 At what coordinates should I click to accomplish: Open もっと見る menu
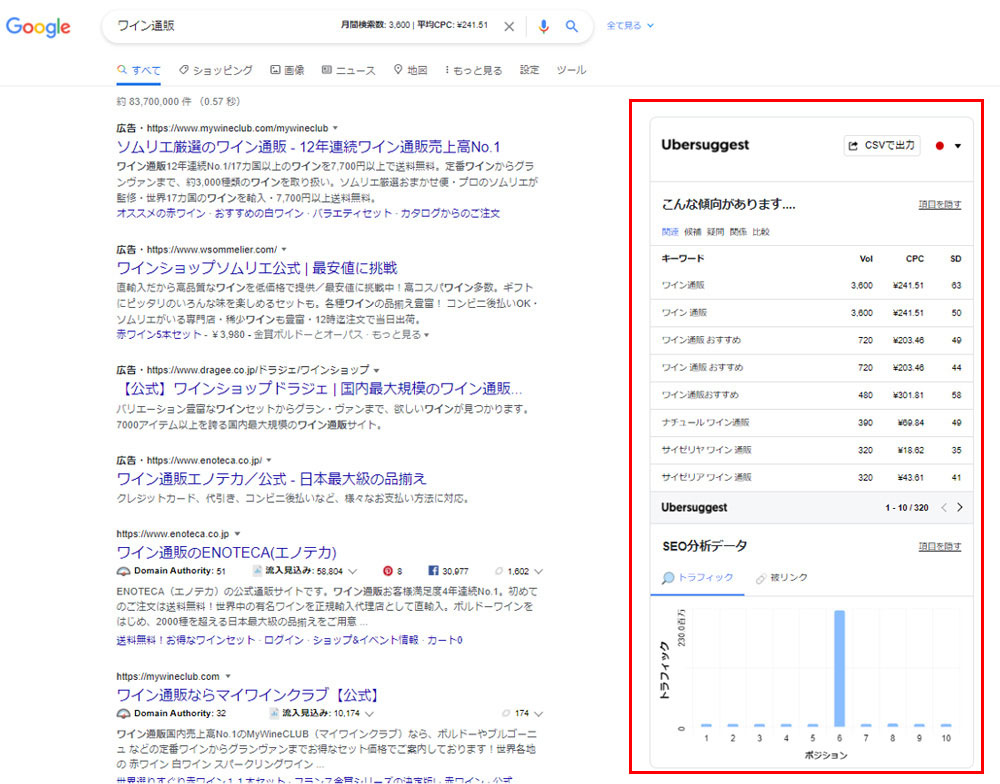[x=473, y=70]
